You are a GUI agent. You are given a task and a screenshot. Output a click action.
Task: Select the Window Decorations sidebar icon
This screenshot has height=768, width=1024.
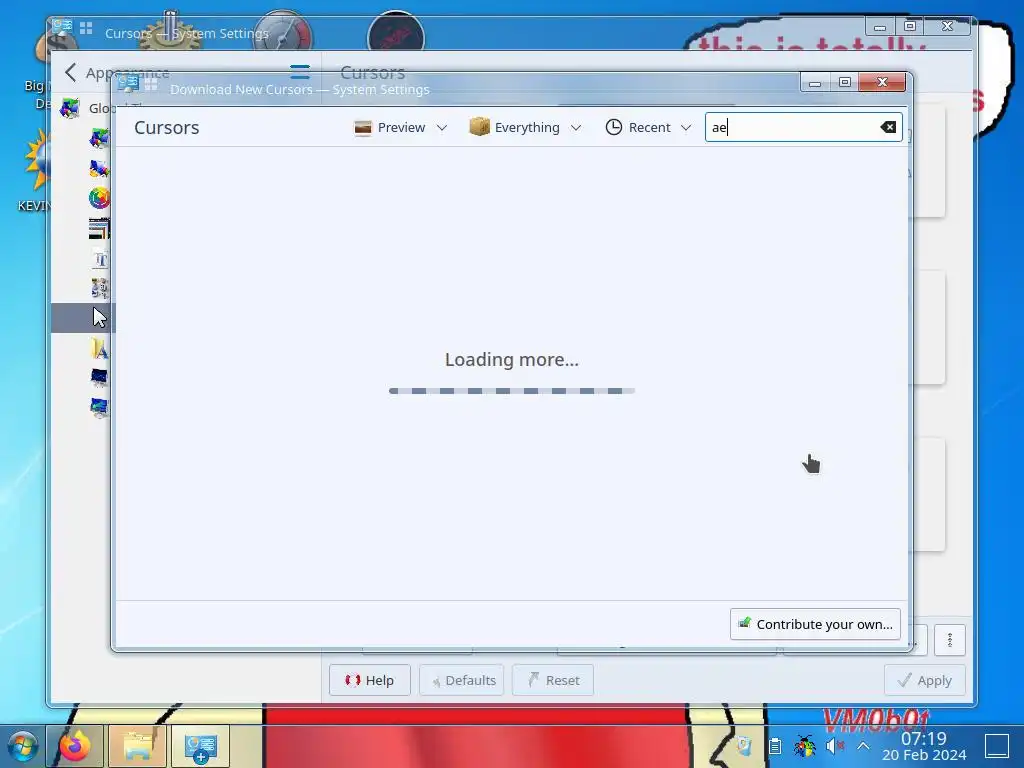click(x=99, y=229)
